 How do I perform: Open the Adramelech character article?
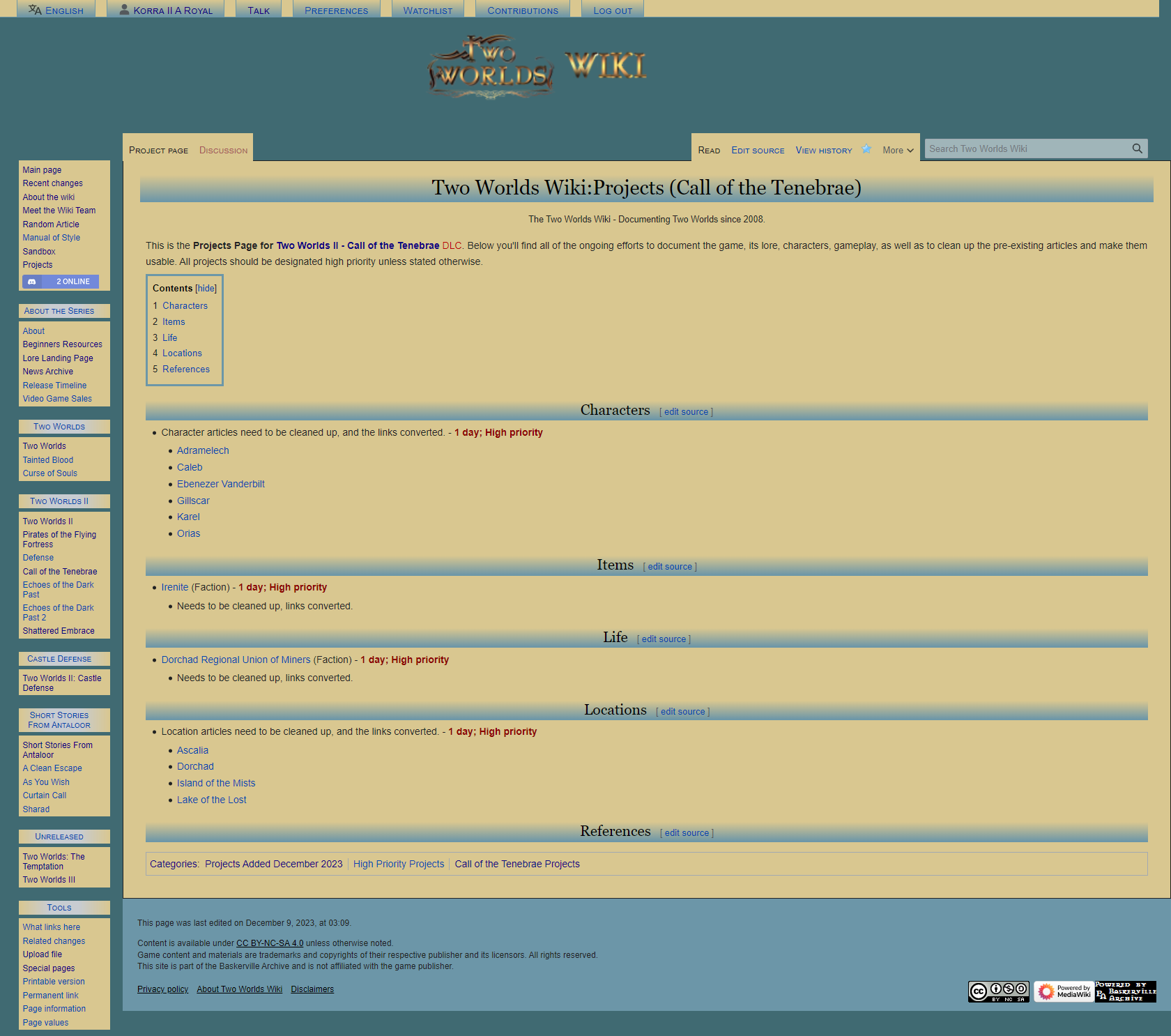(203, 451)
